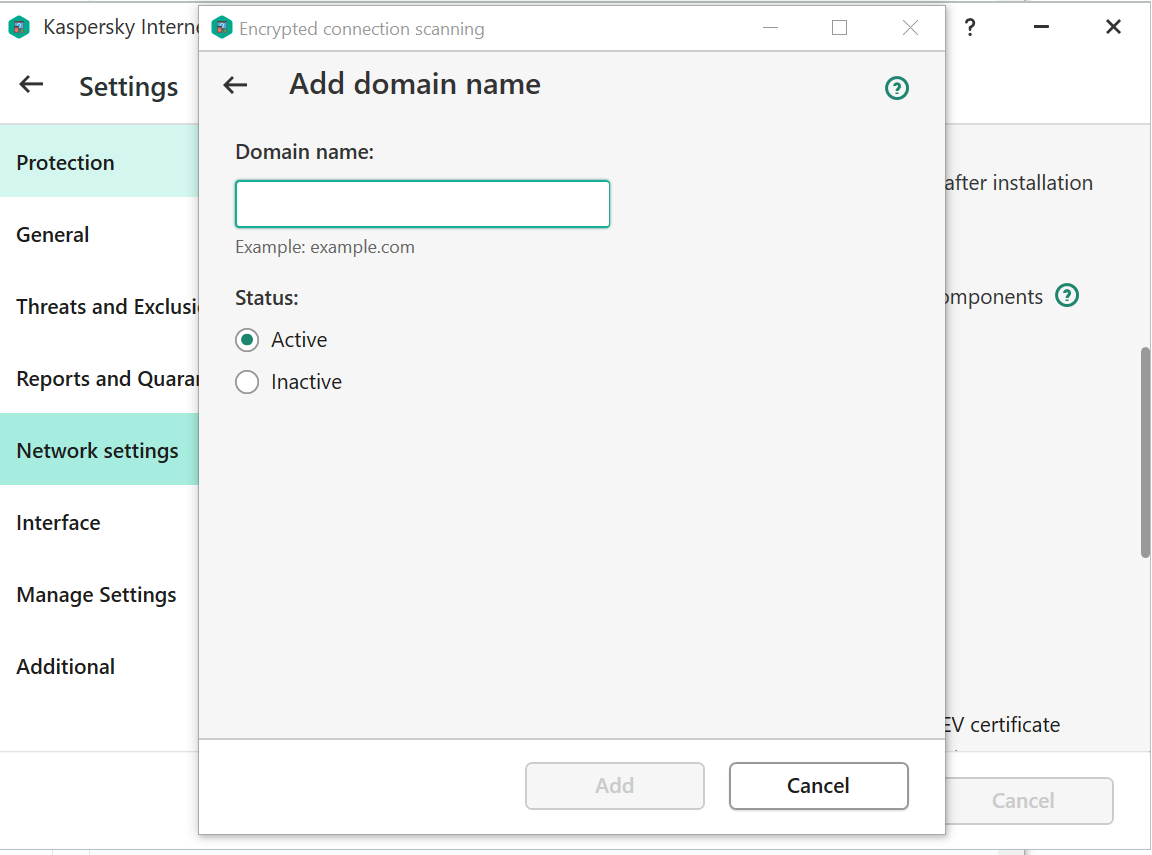Open the Manage Settings section
The image size is (1152, 855).
coord(96,595)
